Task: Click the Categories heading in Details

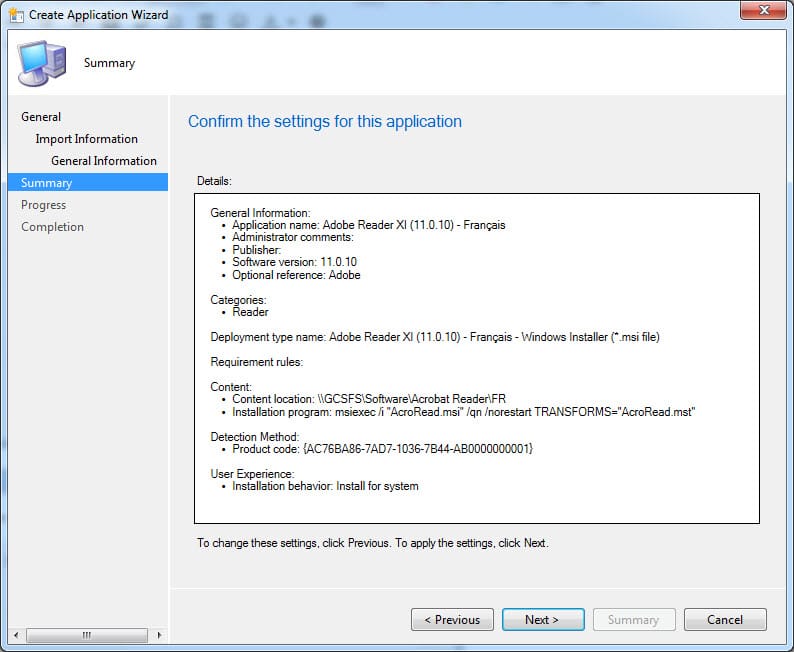Action: point(238,300)
